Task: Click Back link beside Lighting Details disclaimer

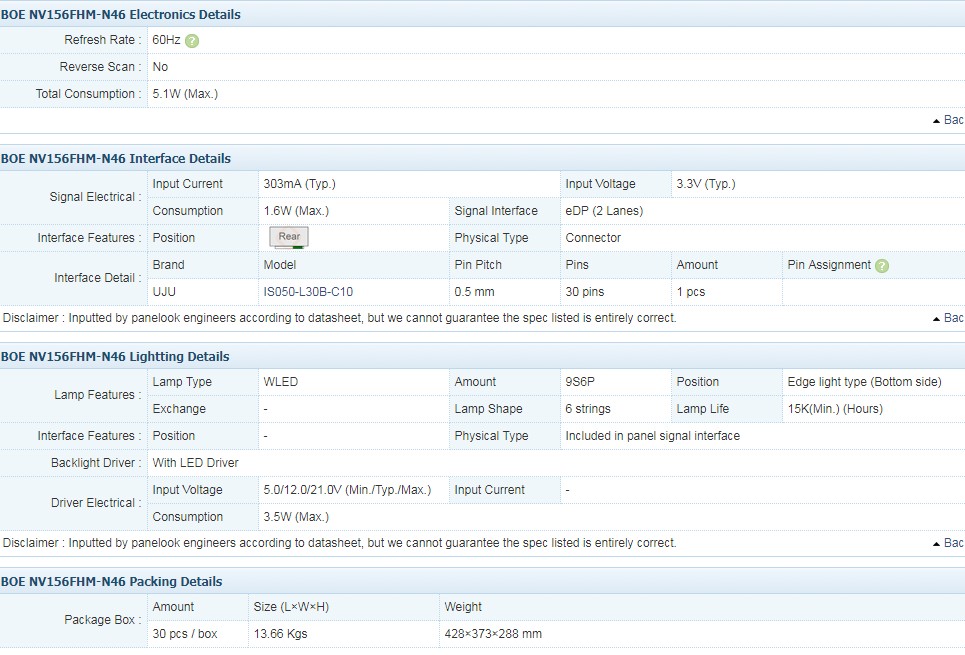Action: 948,543
